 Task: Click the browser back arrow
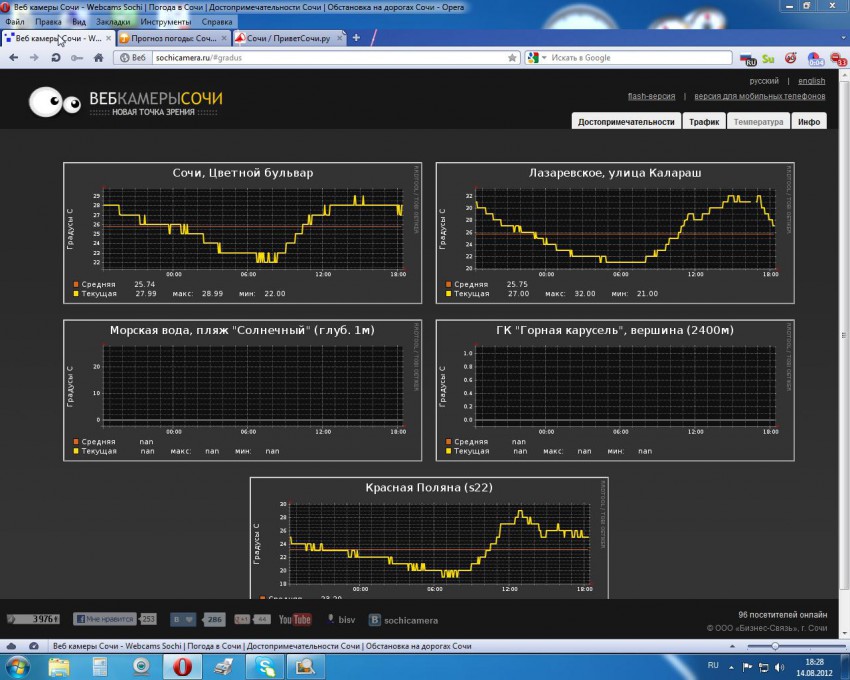[14, 58]
